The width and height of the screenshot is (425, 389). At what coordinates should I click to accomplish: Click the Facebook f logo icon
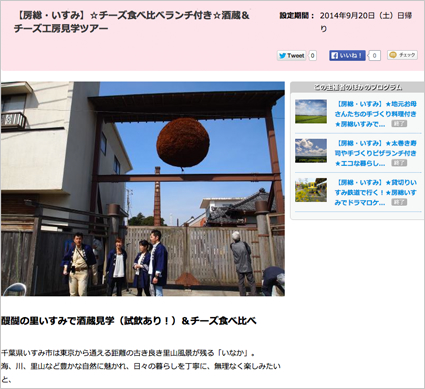click(x=335, y=56)
